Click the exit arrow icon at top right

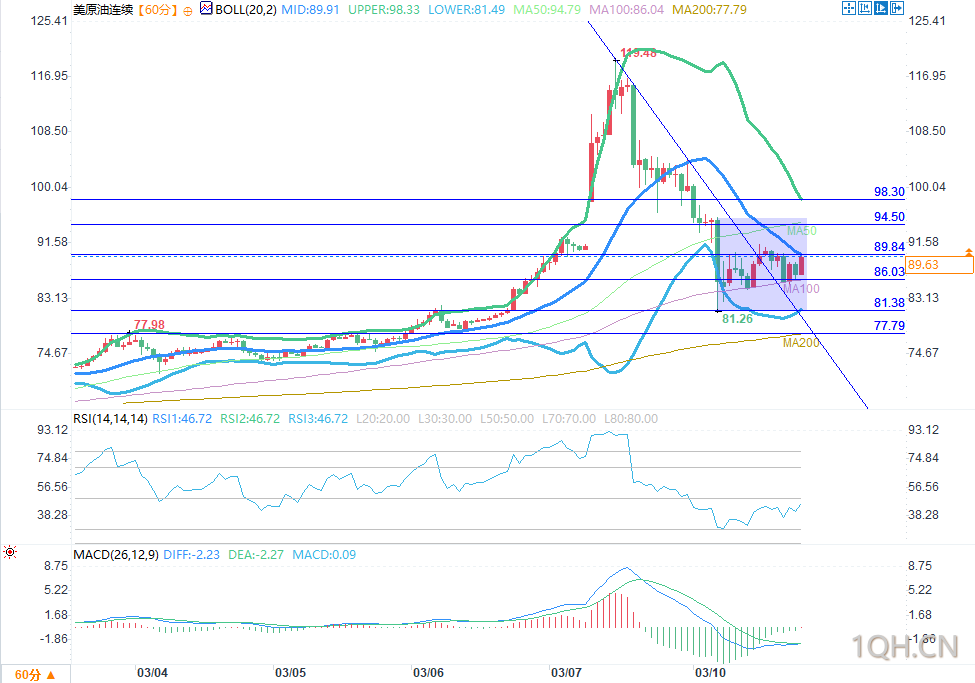897,8
